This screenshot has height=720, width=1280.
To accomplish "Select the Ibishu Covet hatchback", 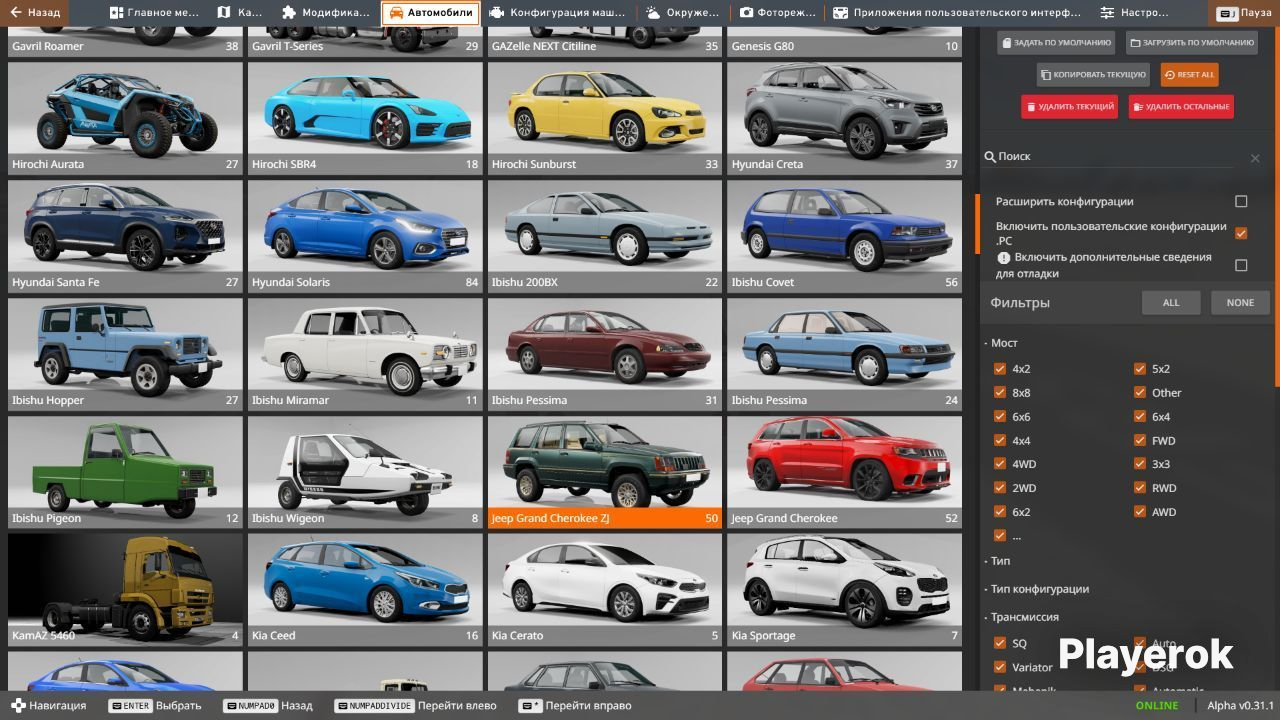I will [845, 236].
